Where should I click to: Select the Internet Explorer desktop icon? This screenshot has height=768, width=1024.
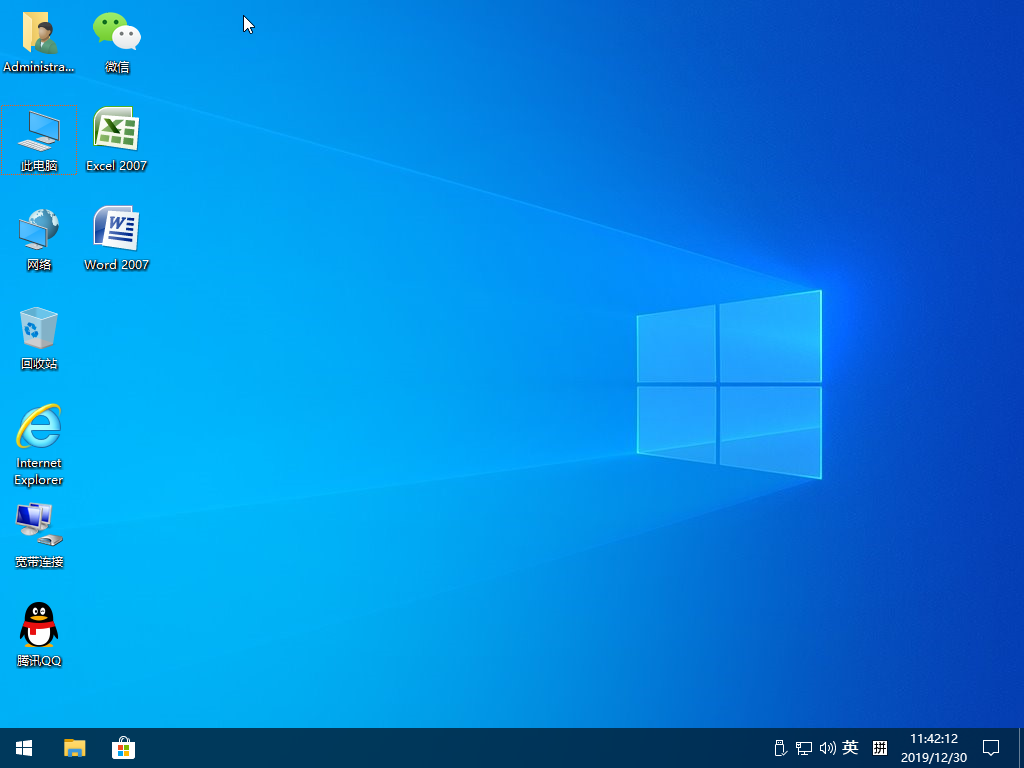[39, 445]
